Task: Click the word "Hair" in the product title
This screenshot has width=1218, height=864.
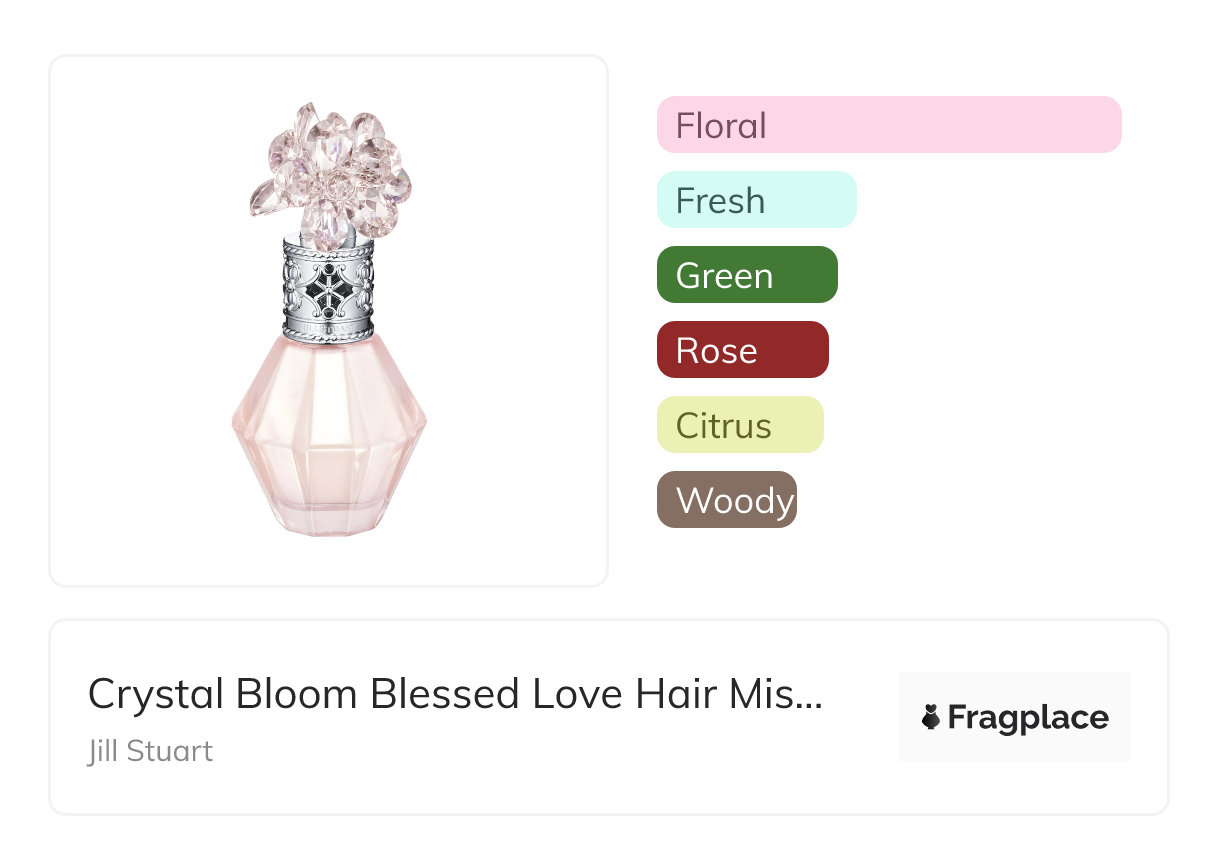Action: click(685, 694)
